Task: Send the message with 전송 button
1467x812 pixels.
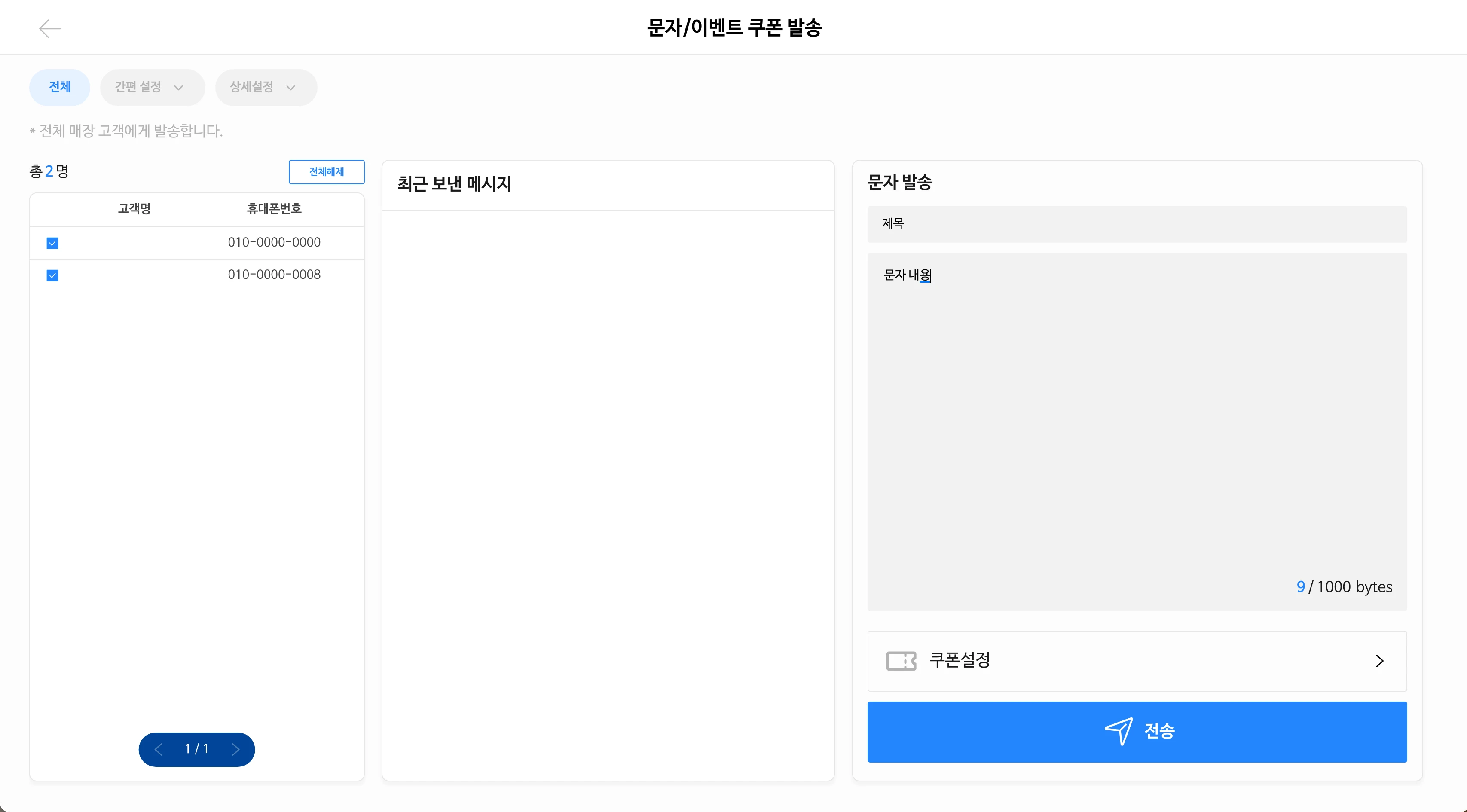Action: tap(1137, 732)
